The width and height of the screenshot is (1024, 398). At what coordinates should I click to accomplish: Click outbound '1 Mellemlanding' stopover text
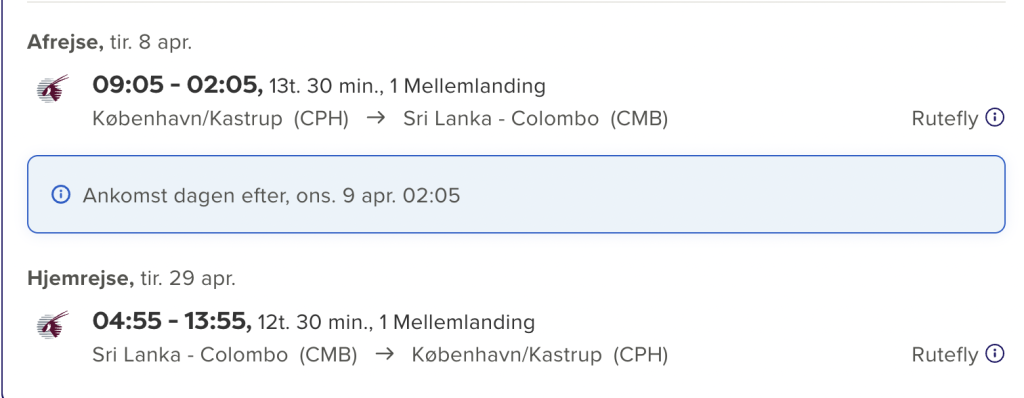tap(468, 86)
